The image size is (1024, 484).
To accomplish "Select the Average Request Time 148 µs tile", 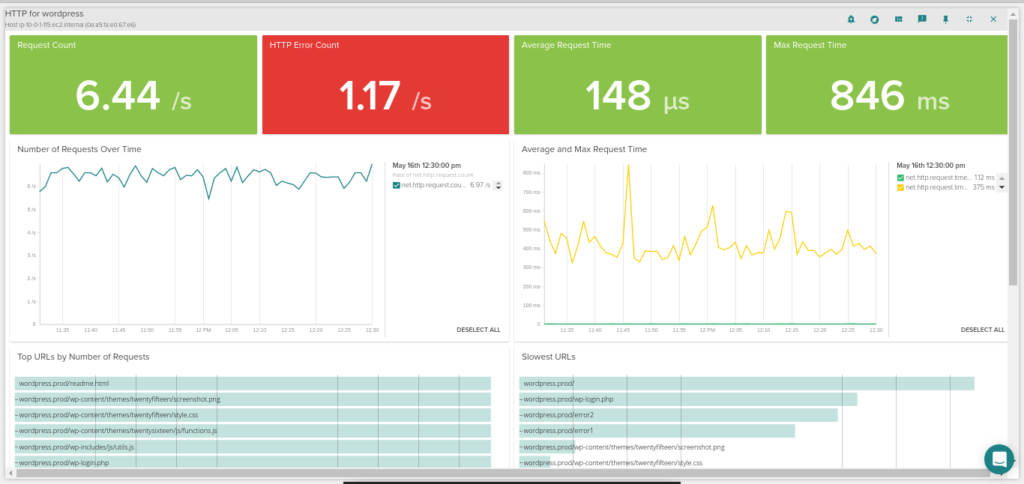I will [637, 85].
